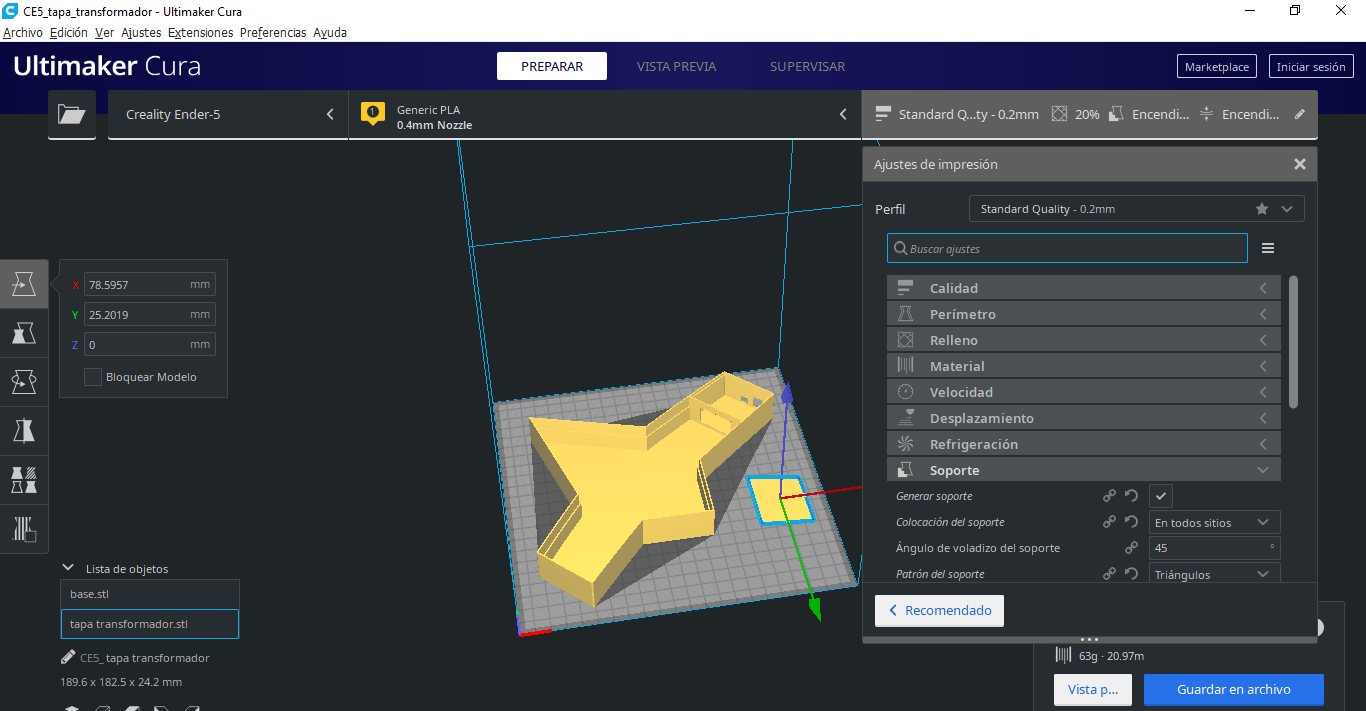Select the Move tool in left toolbar
Screen dimensions: 1366x711
coord(24,285)
